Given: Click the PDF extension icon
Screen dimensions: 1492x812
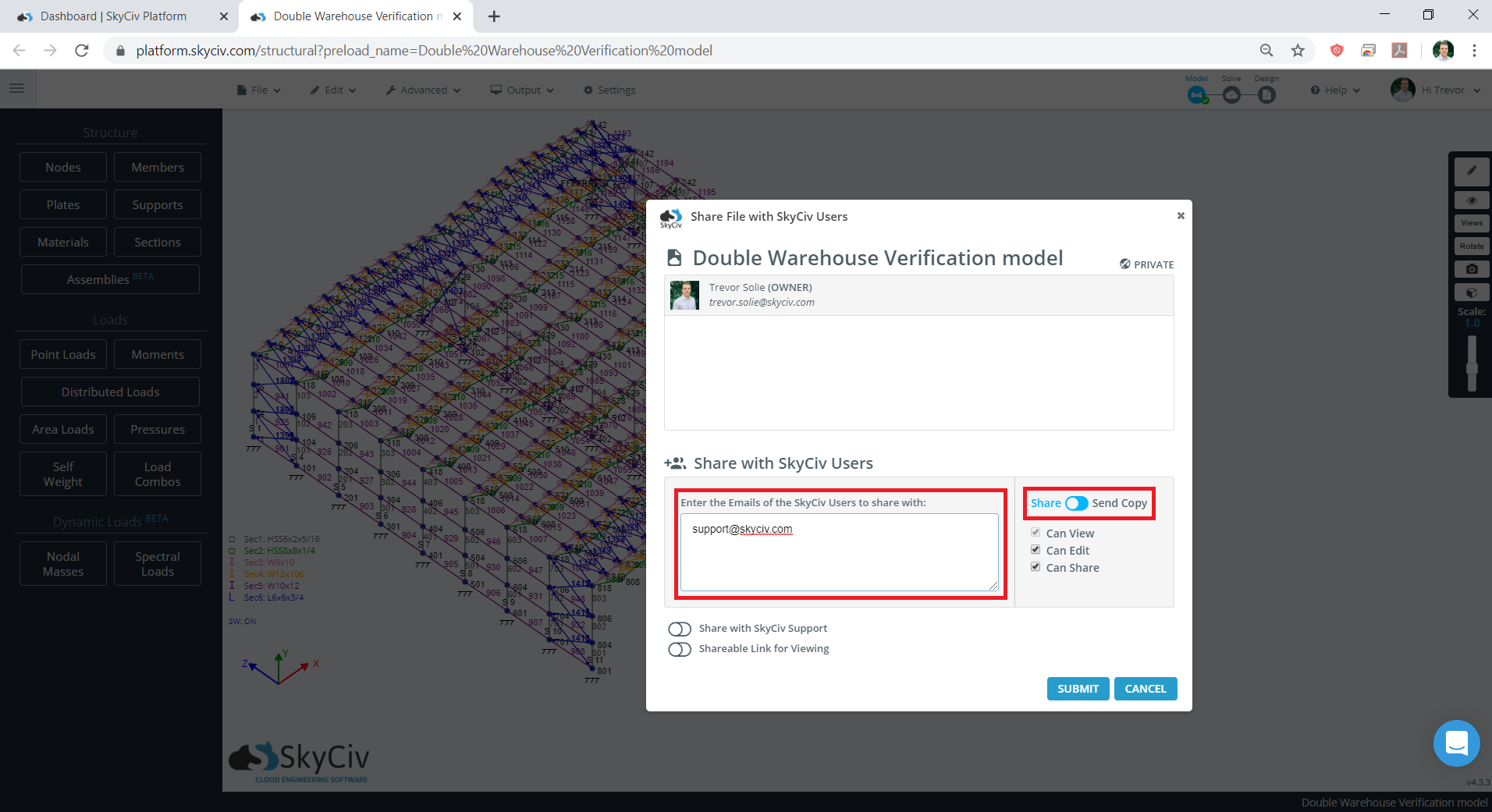Looking at the screenshot, I should coord(1400,51).
